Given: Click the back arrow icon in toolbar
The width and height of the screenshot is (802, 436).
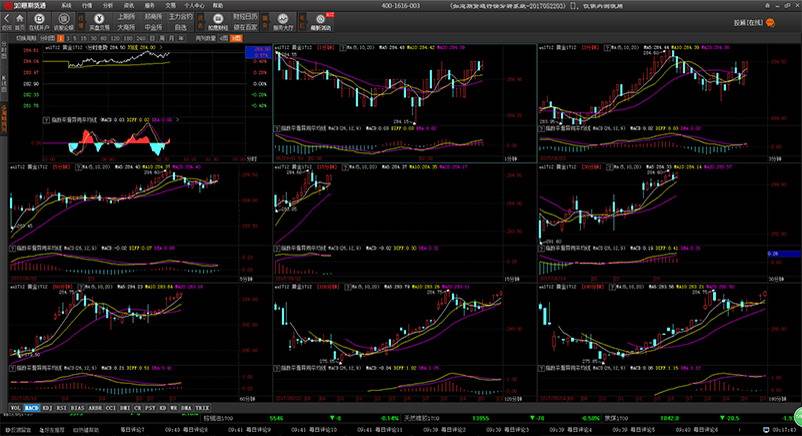Looking at the screenshot, I should pos(7,18).
